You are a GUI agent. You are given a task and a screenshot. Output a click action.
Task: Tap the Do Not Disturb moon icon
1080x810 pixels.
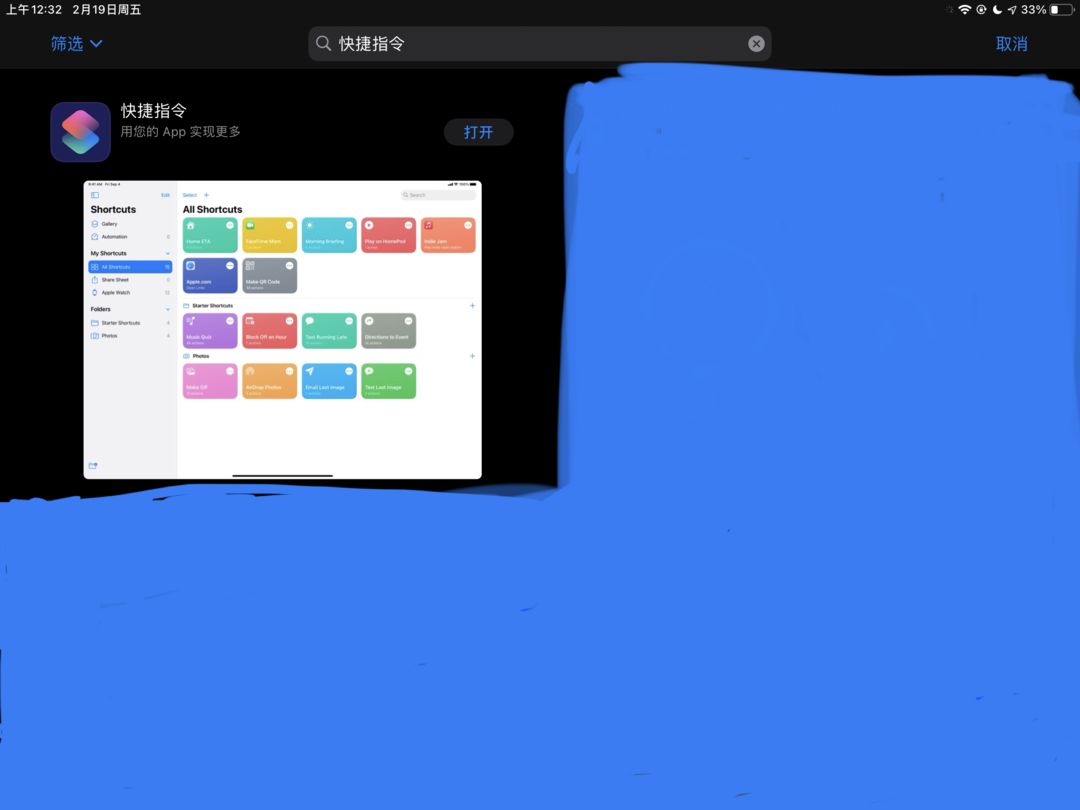[x=997, y=10]
